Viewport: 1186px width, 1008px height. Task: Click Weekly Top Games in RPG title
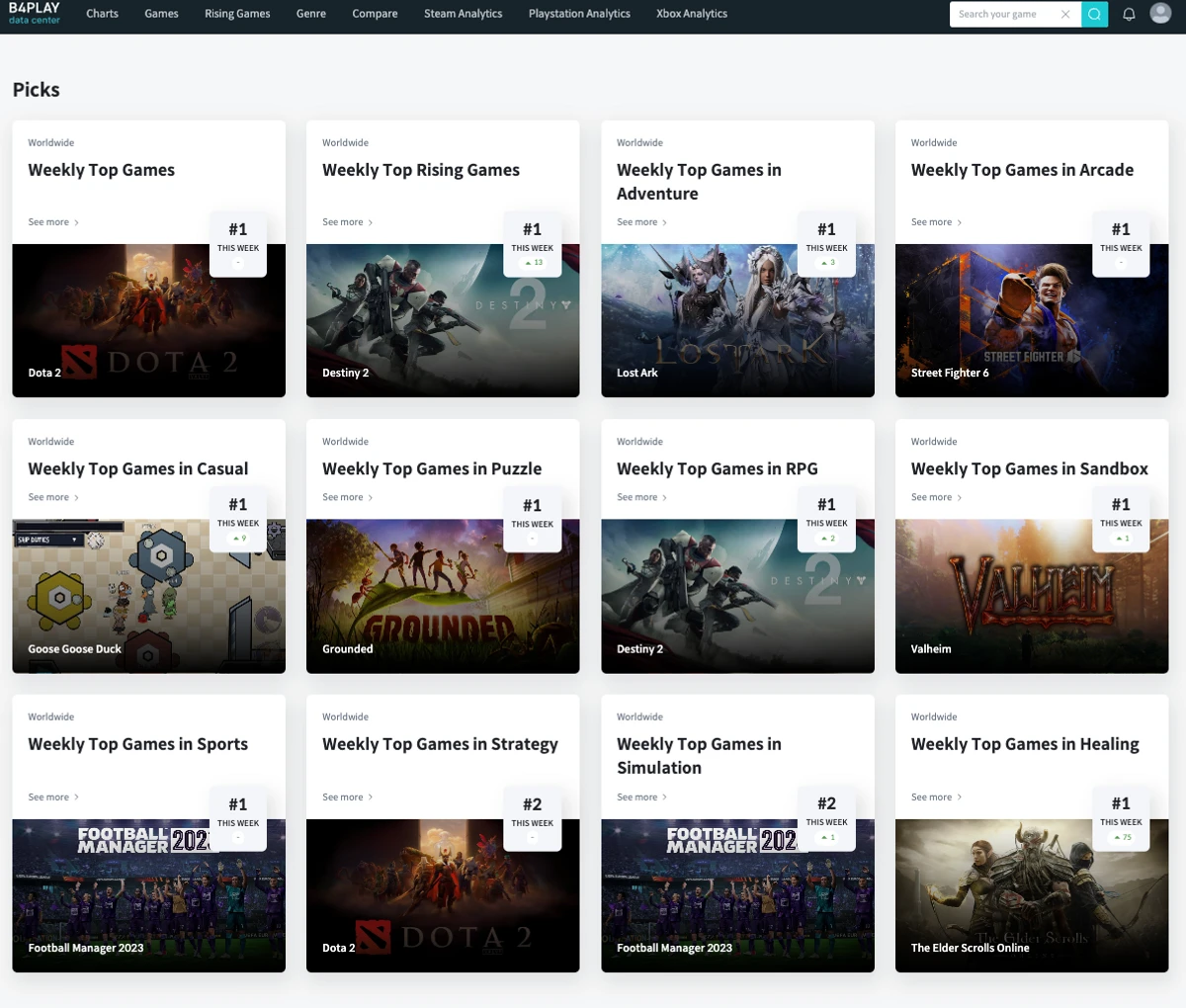pyautogui.click(x=718, y=468)
